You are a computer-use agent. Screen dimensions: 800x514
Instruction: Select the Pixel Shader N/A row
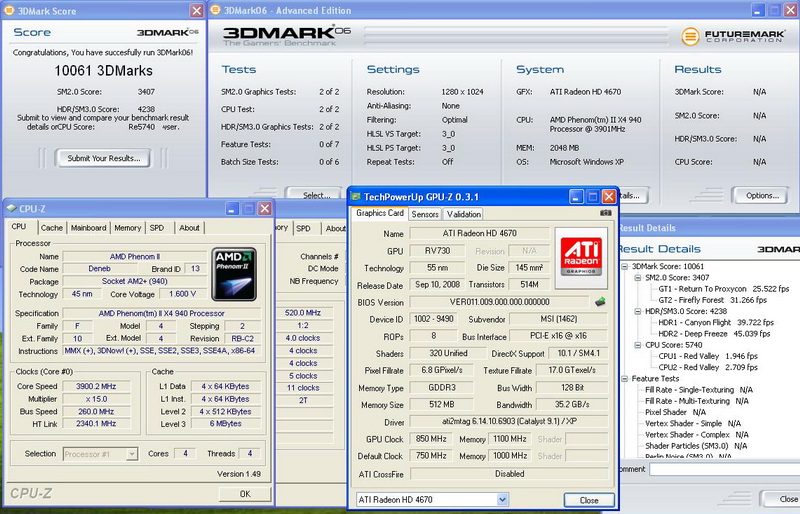676,412
